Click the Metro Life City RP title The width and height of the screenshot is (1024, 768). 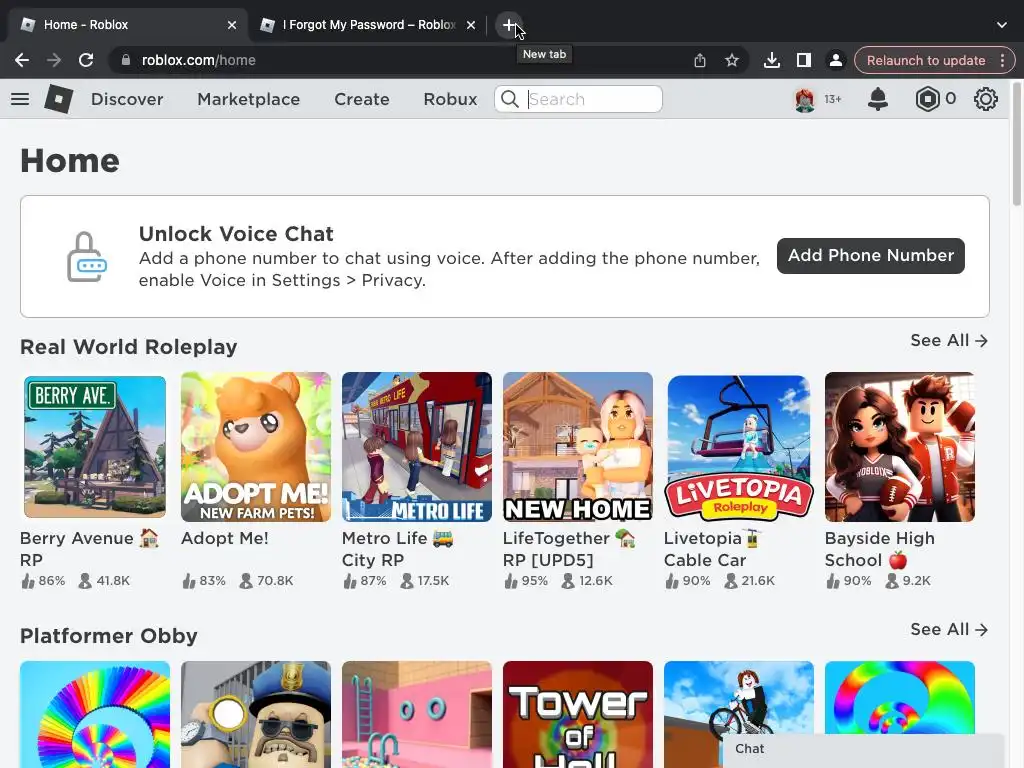pos(398,549)
